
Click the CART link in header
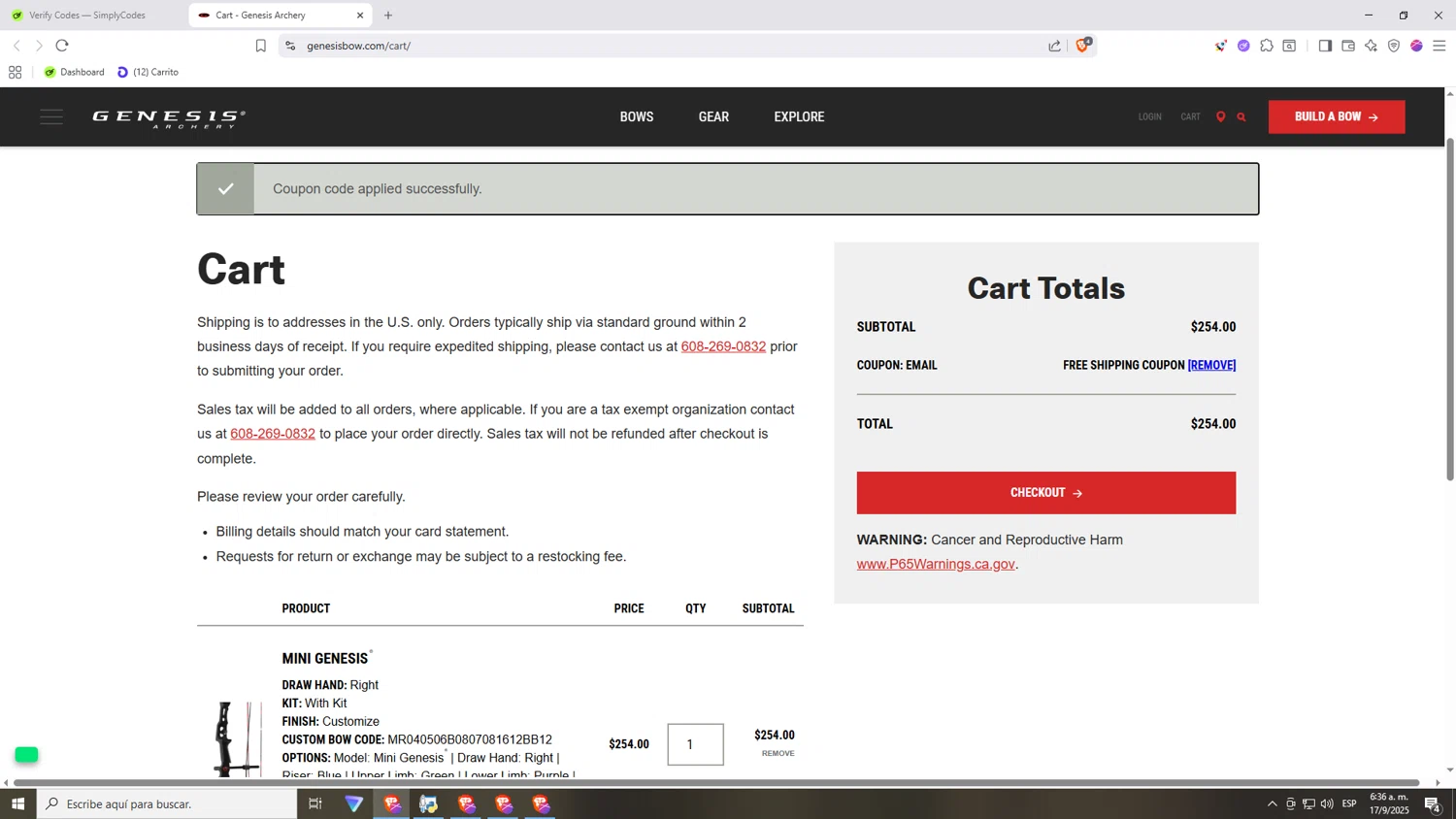pos(1190,116)
